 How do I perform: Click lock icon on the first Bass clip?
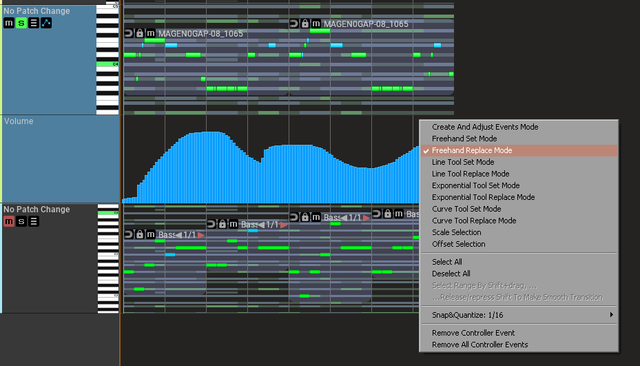click(x=140, y=234)
